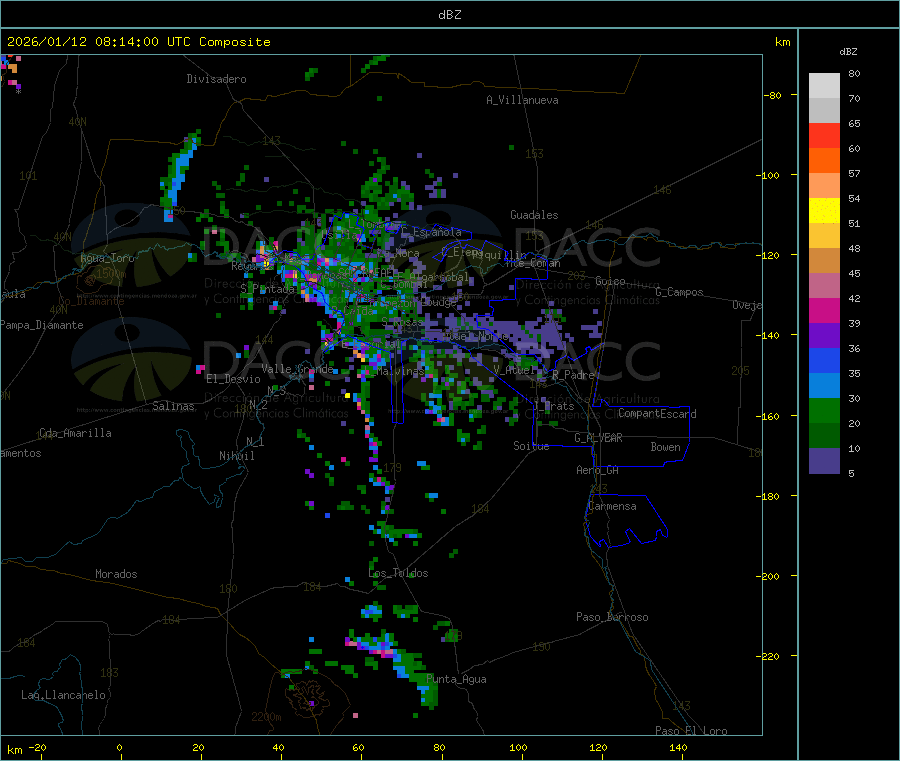Click the 'R_Padre' location label
The height and width of the screenshot is (761, 900).
573,375
